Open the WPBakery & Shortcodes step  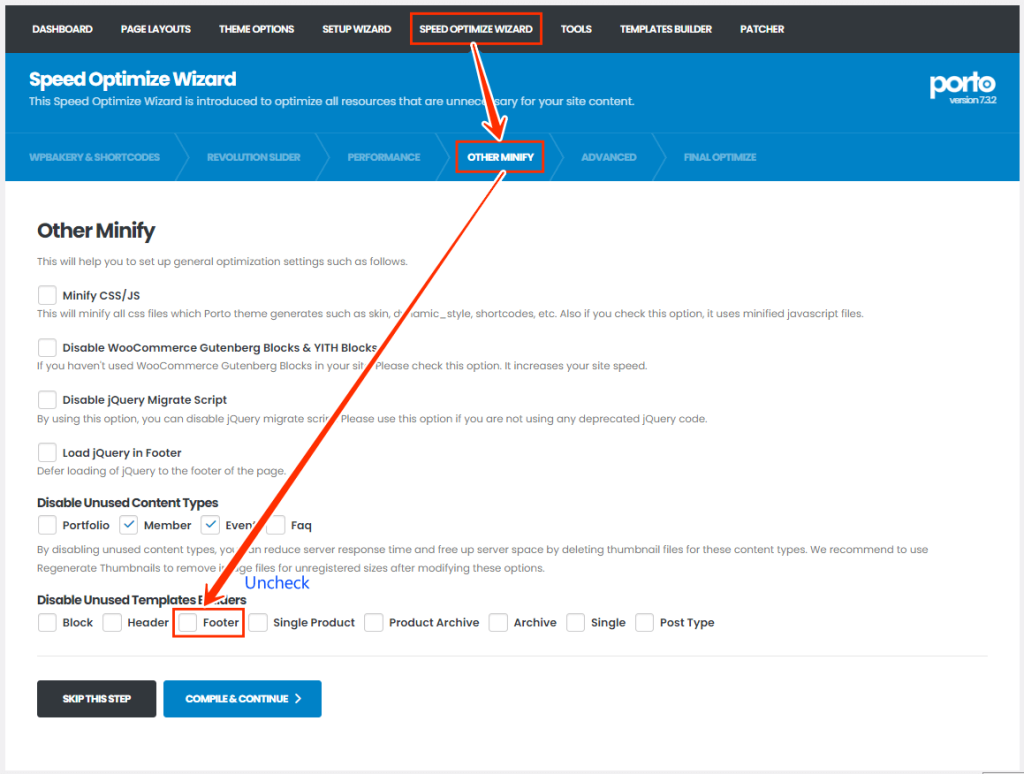point(94,157)
